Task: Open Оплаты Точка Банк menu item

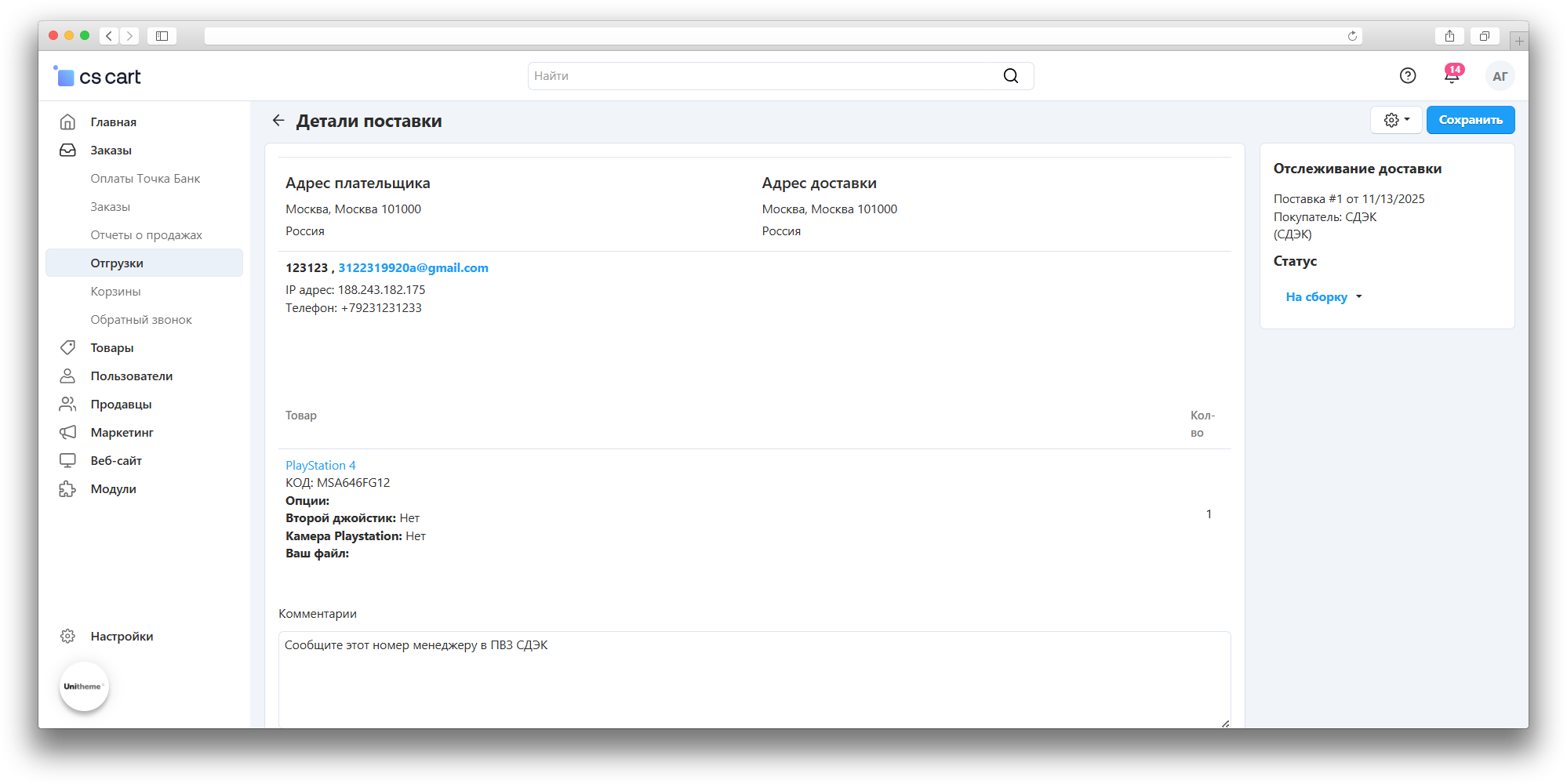Action: click(145, 179)
